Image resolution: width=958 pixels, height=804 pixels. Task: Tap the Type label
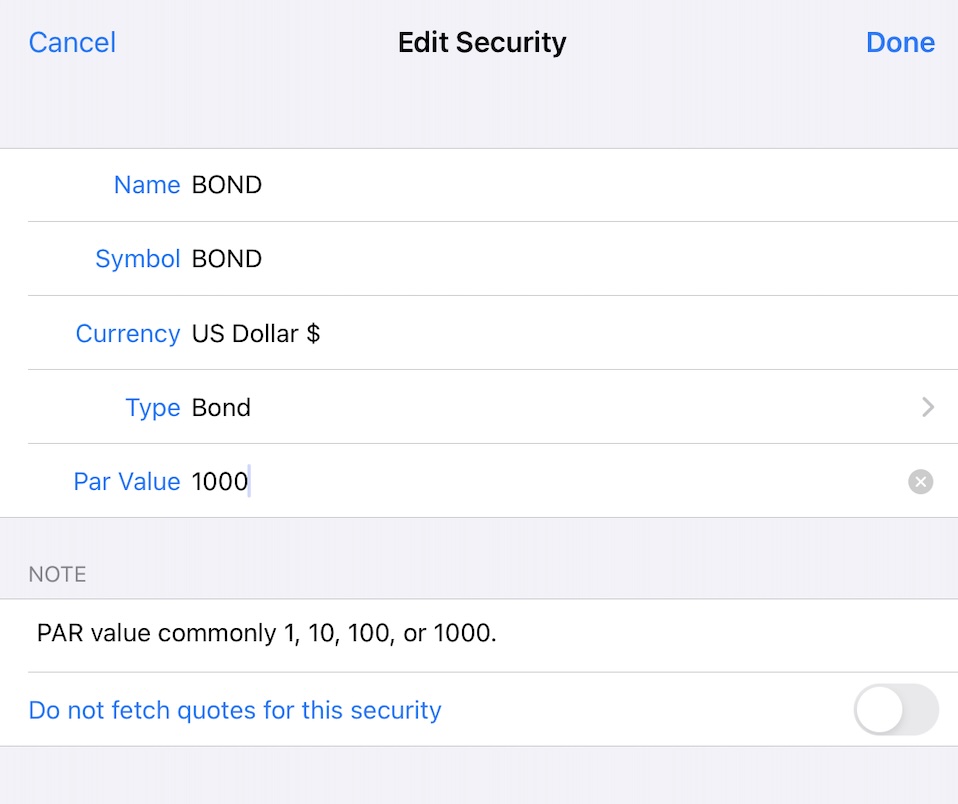152,408
